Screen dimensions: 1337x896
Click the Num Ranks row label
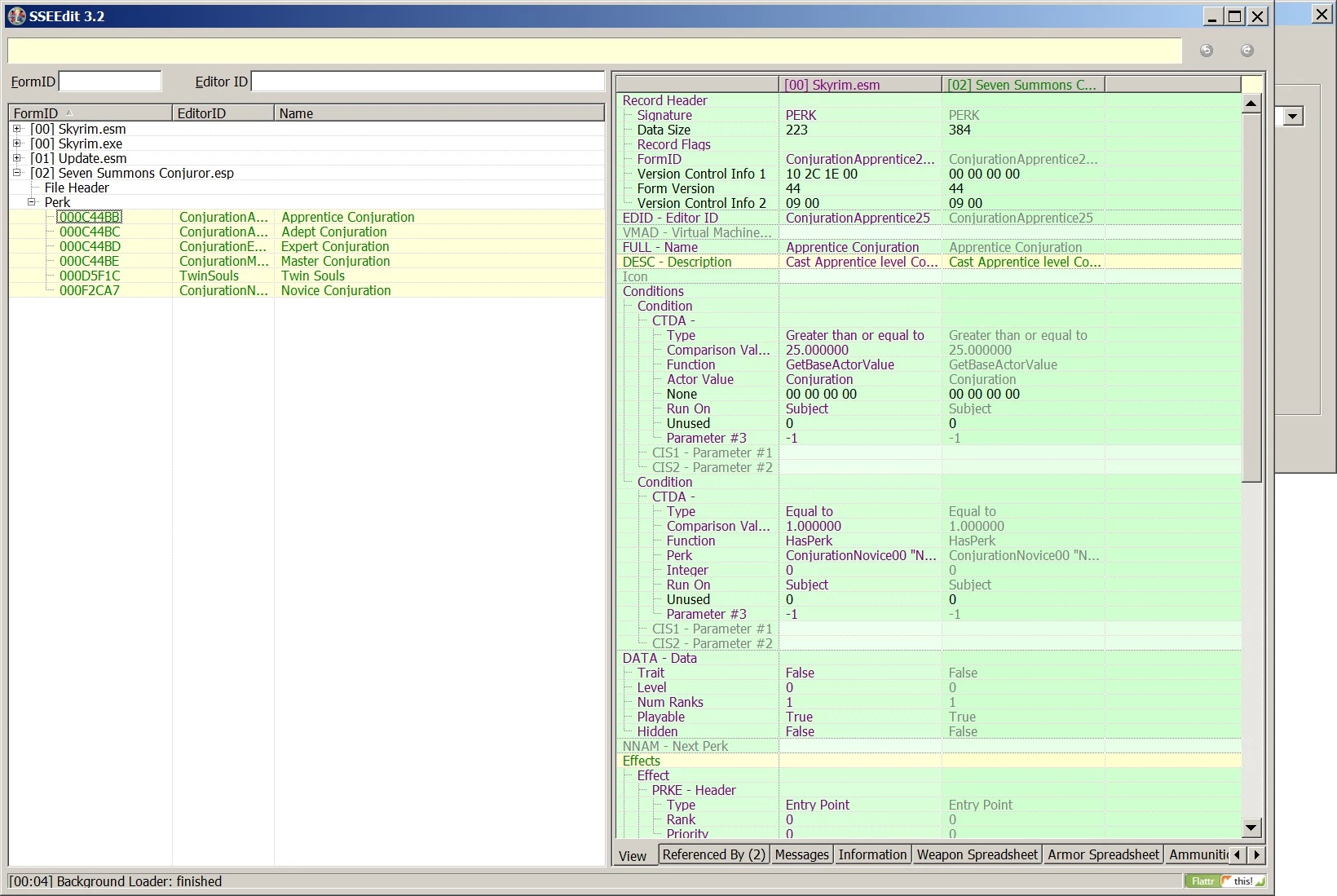coord(670,702)
